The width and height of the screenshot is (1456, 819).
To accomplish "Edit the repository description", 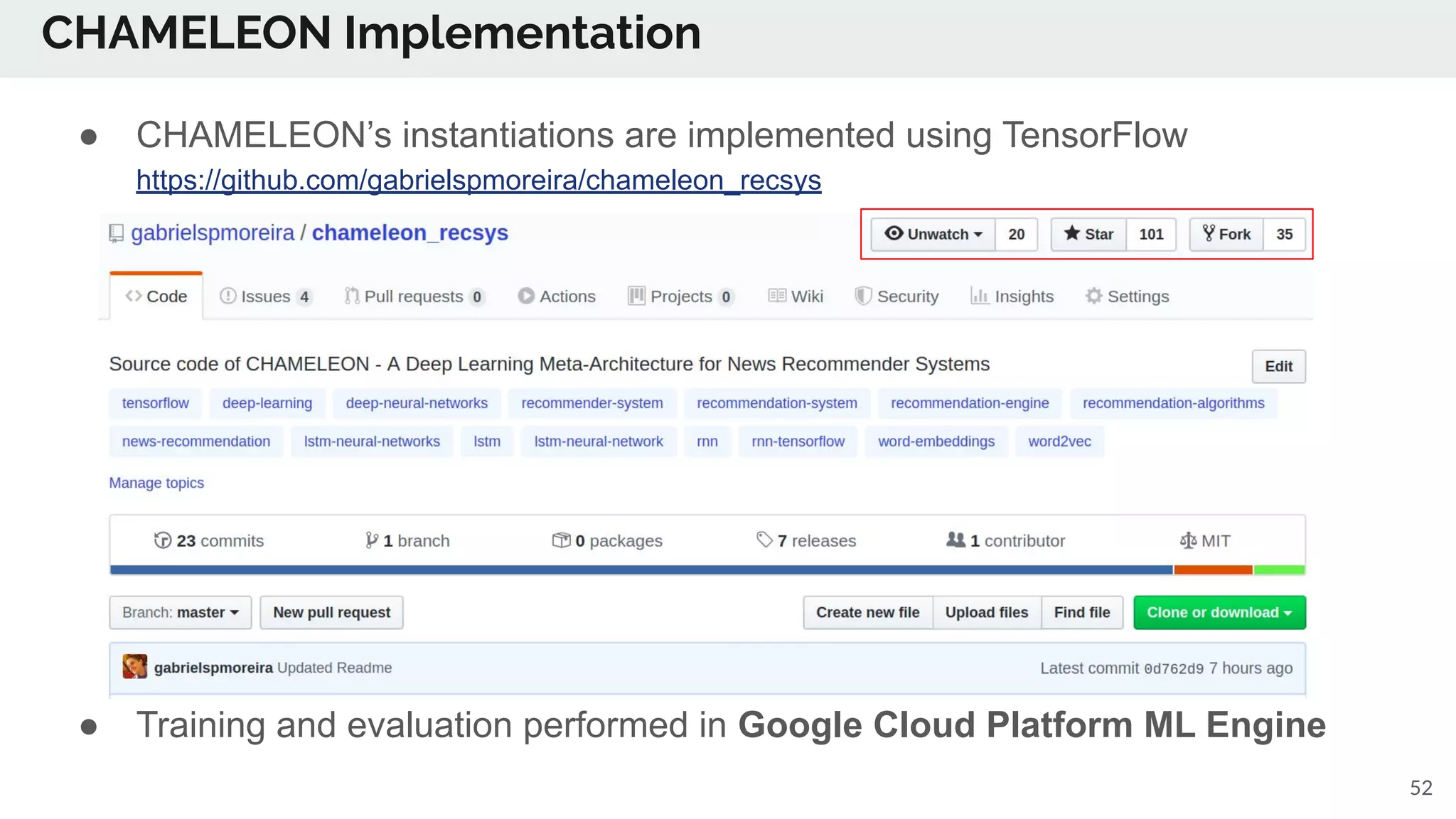I will [1278, 366].
